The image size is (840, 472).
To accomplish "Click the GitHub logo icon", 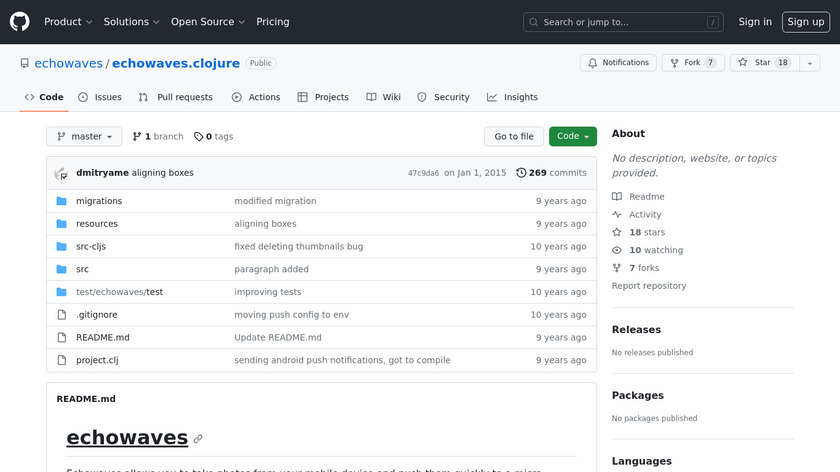I will point(20,22).
